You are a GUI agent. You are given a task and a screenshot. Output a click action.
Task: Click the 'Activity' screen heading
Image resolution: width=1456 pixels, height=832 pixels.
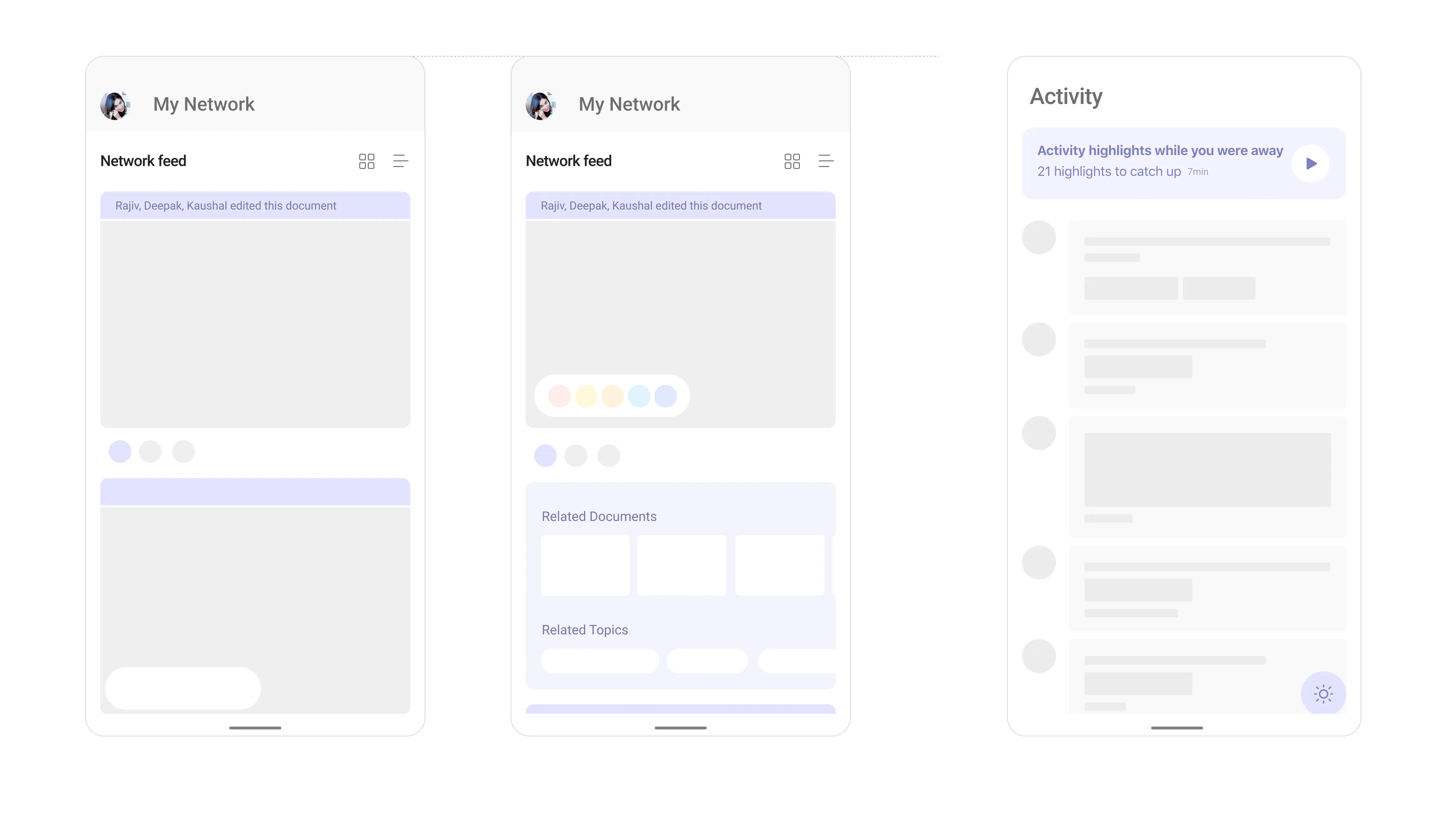[x=1066, y=96]
